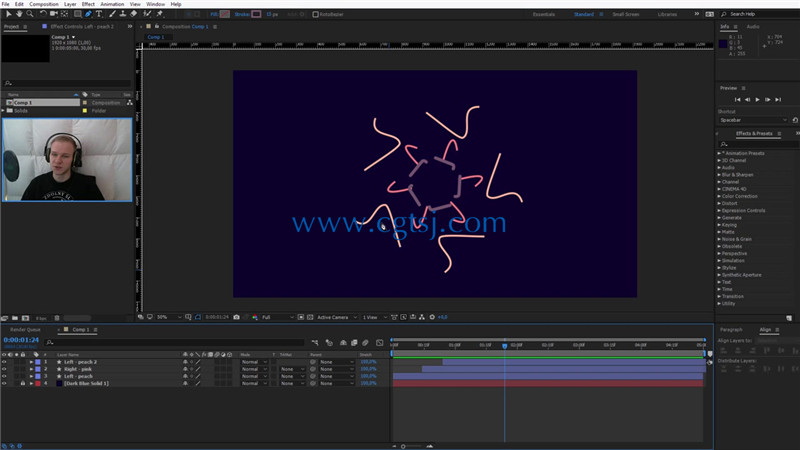
Task: Click the current timecode 0:00:01:24 field
Action: [21, 340]
